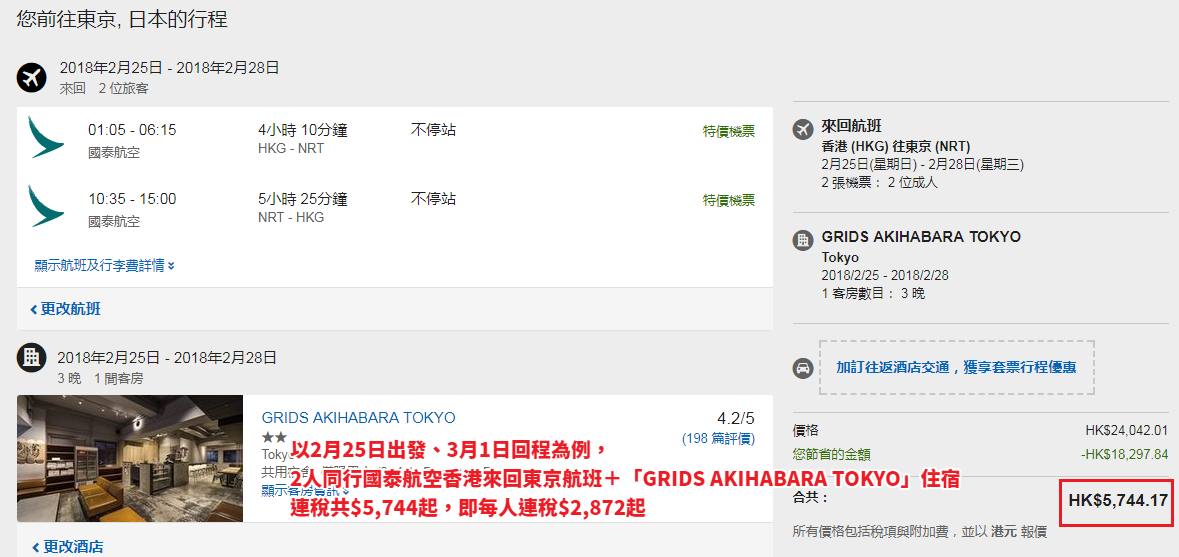Image resolution: width=1179 pixels, height=557 pixels.
Task: Click the hotel building icon beside the stay dates
Action: [32, 357]
